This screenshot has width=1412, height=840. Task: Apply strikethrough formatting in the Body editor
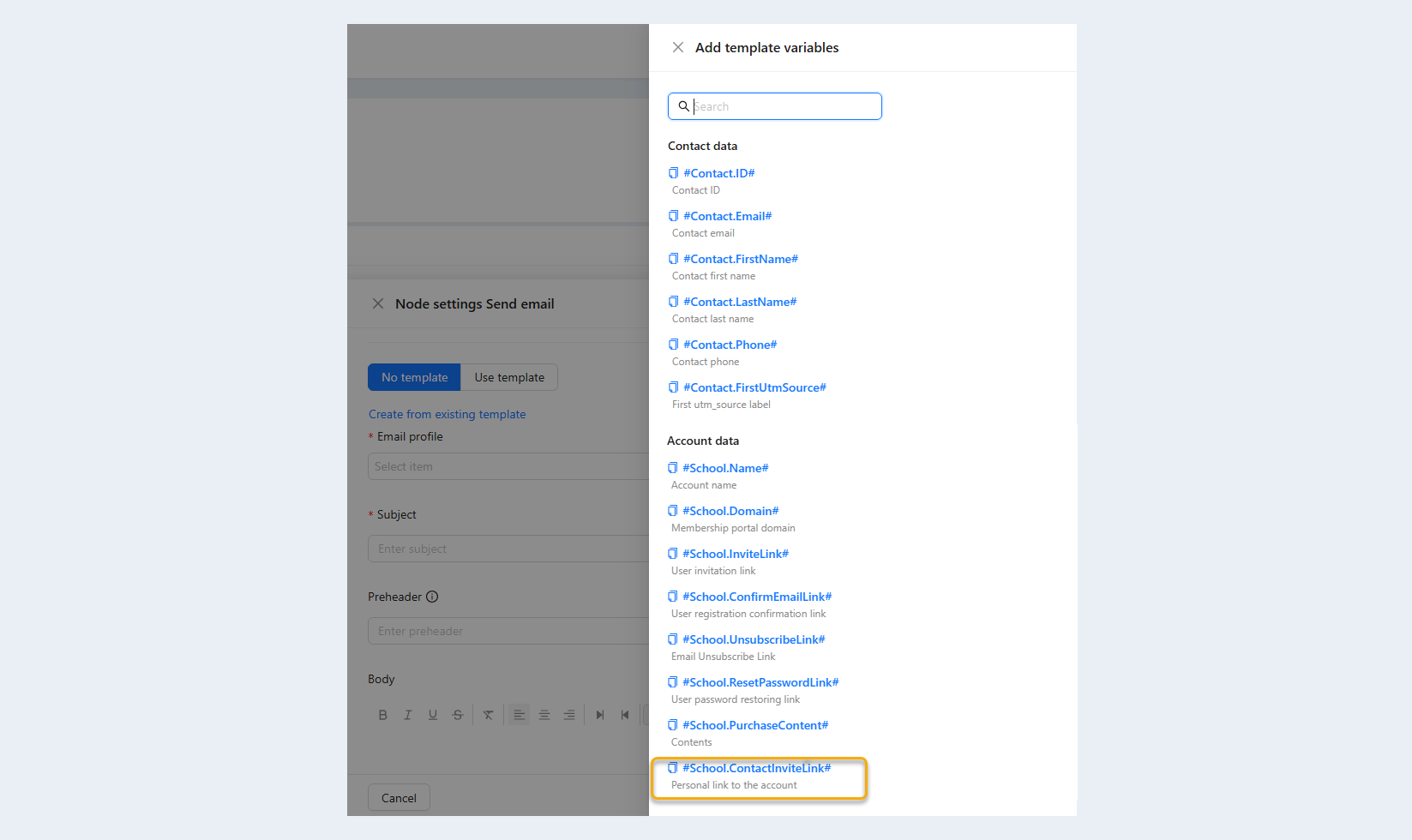[458, 715]
